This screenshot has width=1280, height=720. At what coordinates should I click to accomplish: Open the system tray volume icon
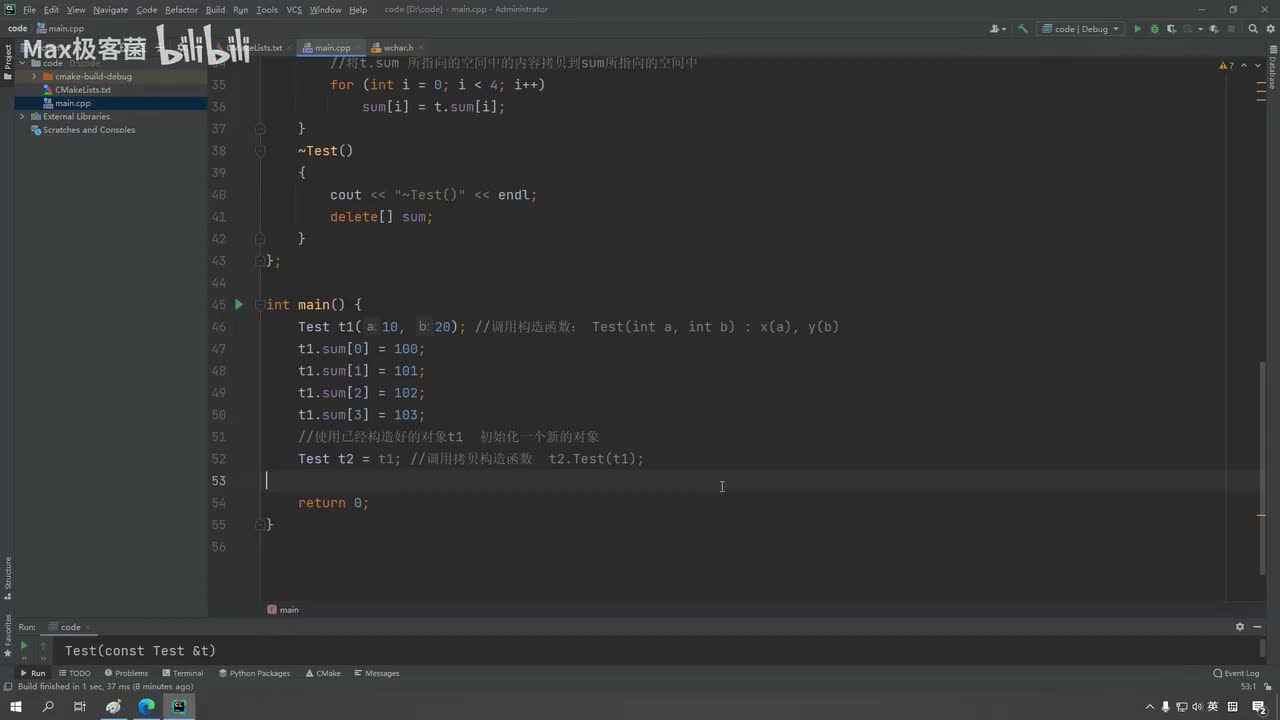[x=1197, y=707]
